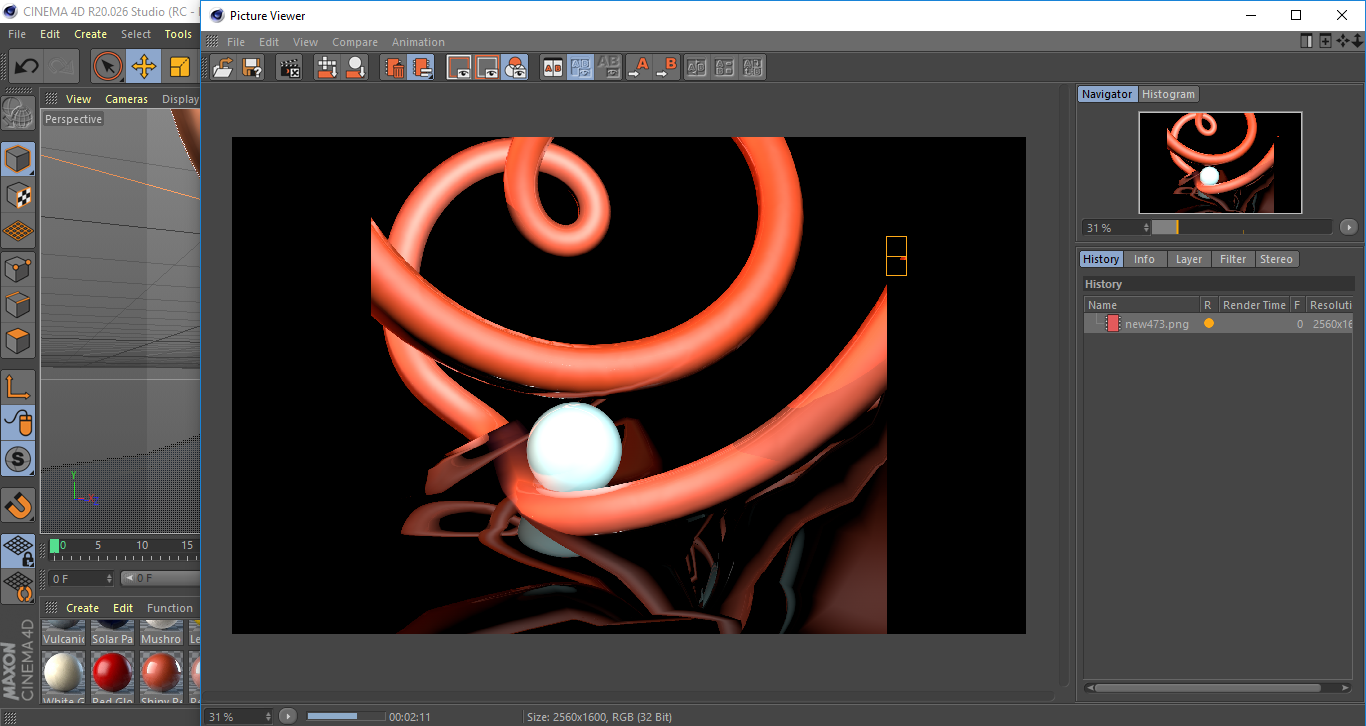1366x726 pixels.
Task: Open image file in Picture Viewer
Action: pyautogui.click(x=224, y=68)
